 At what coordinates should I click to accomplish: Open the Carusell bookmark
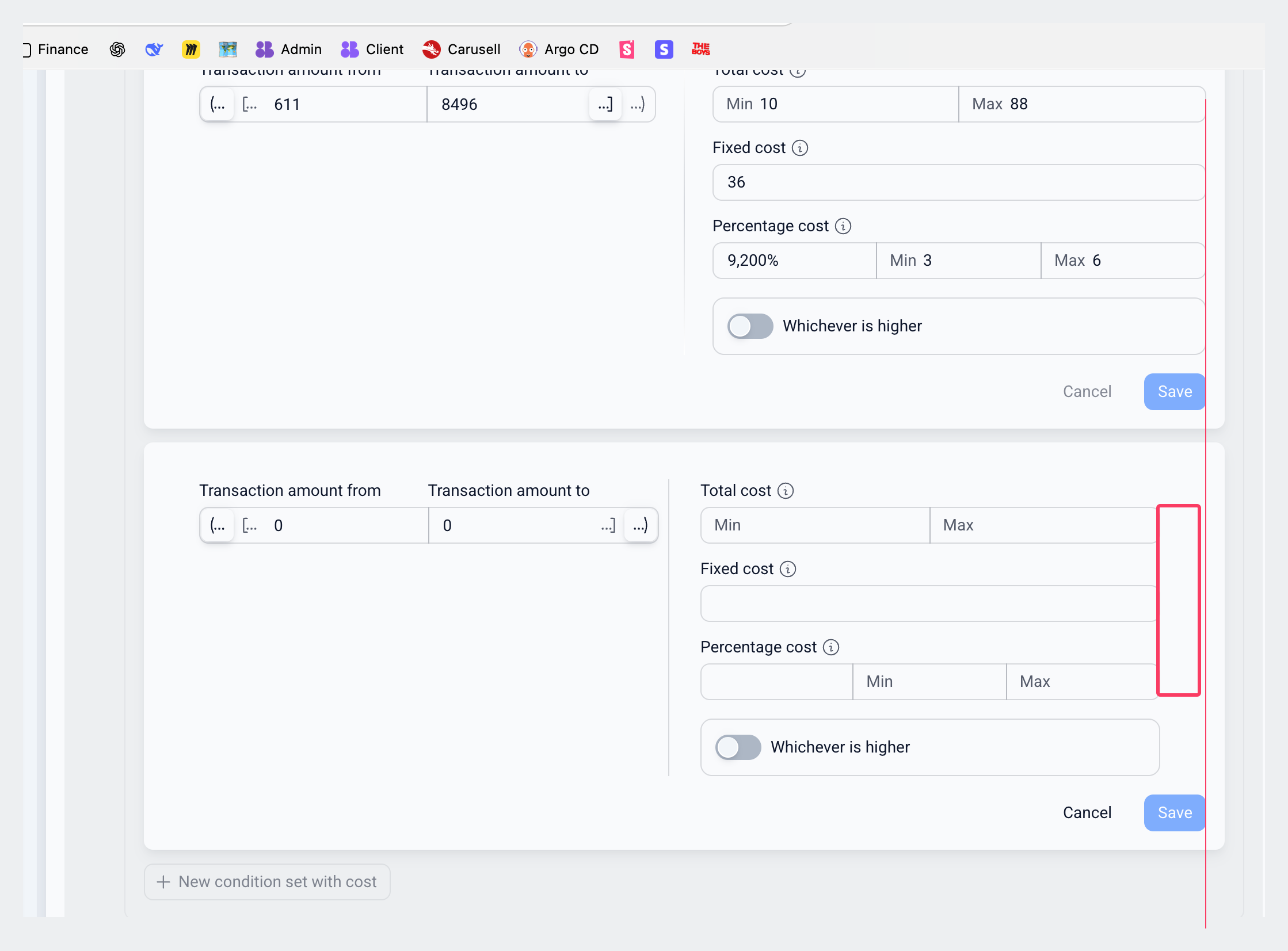point(461,49)
